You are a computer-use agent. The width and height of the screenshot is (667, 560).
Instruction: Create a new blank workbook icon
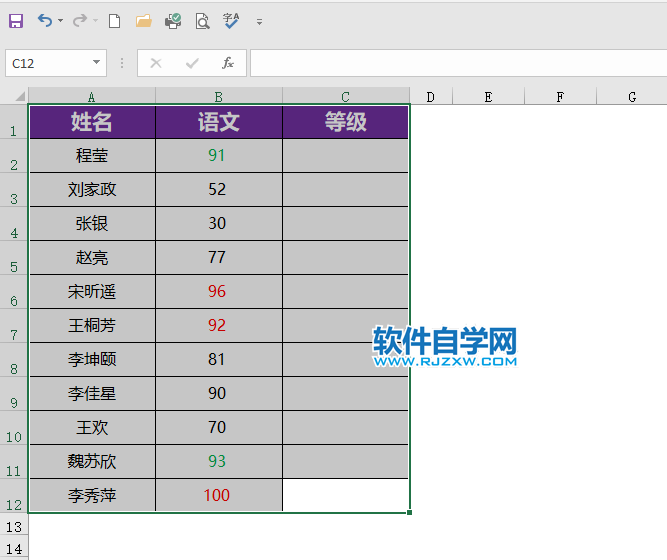114,20
